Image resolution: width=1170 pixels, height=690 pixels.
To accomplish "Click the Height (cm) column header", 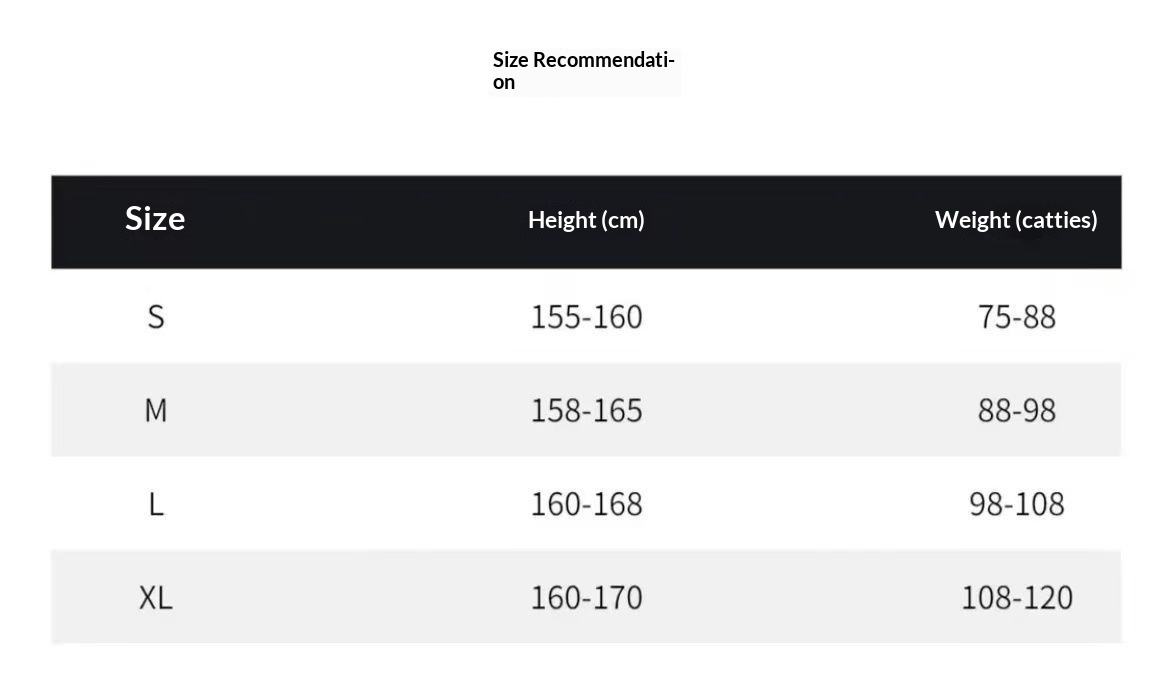I will (x=586, y=220).
